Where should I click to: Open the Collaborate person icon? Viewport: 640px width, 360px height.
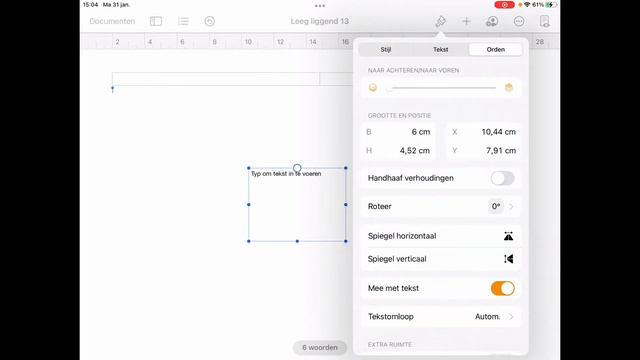[492, 21]
